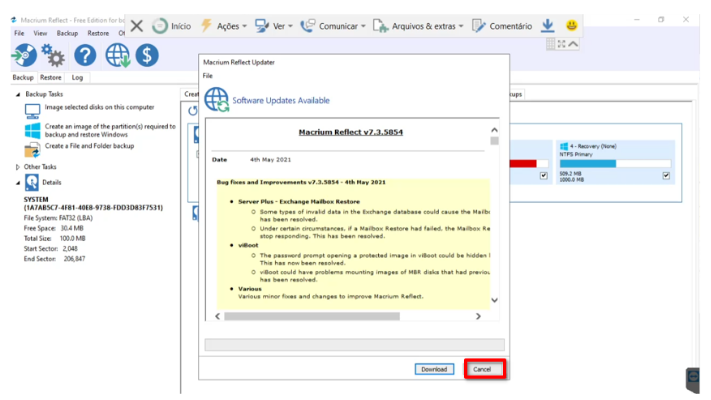711x400 pixels.
Task: Click the horizontal scrollbar thumb
Action: (312, 316)
